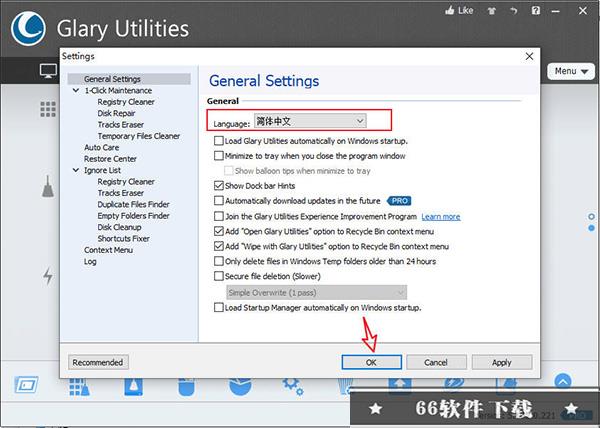Screen dimensions: 600x428
Task: Click the grid modules icon on left sidebar
Action: point(48,109)
